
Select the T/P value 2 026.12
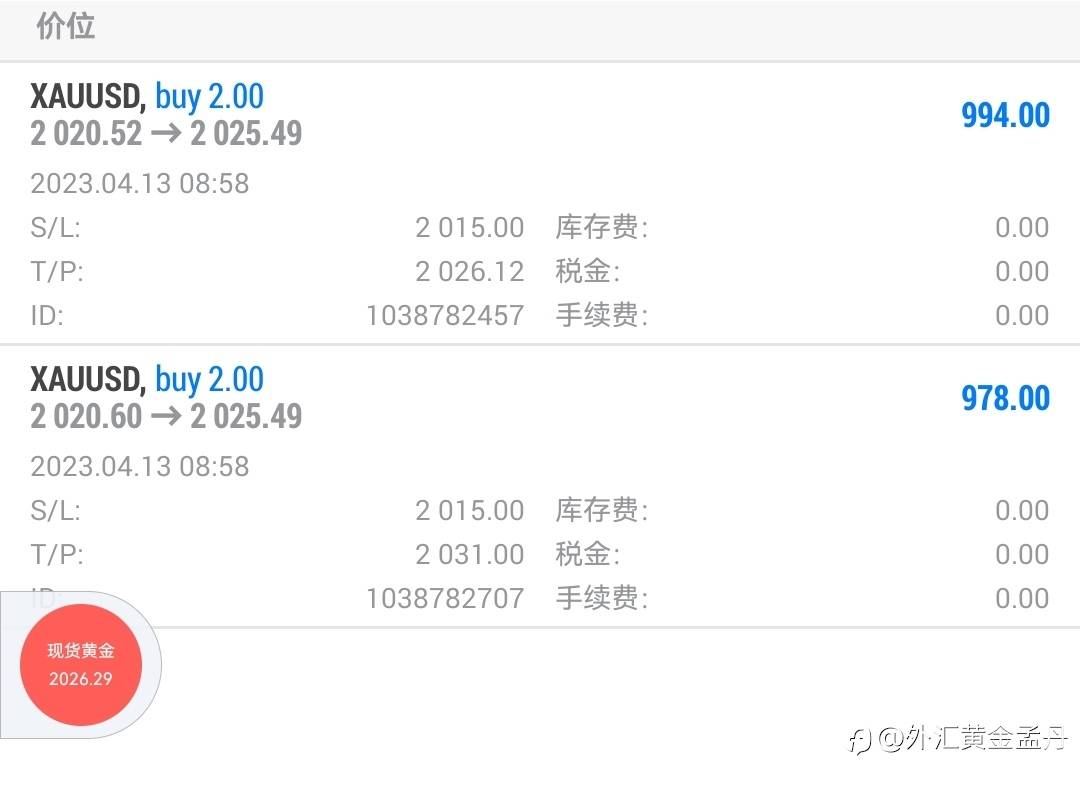click(x=469, y=271)
